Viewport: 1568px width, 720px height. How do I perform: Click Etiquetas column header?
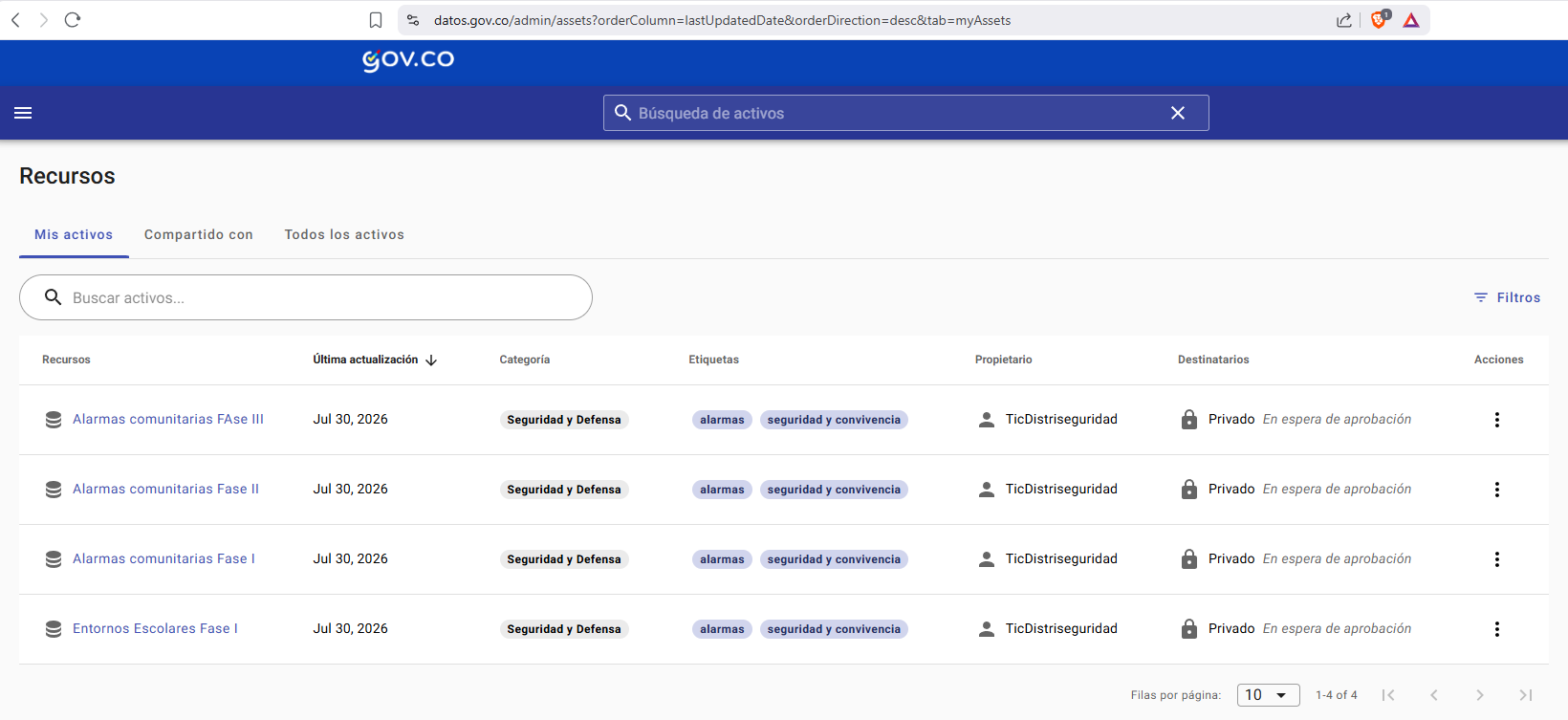click(713, 360)
